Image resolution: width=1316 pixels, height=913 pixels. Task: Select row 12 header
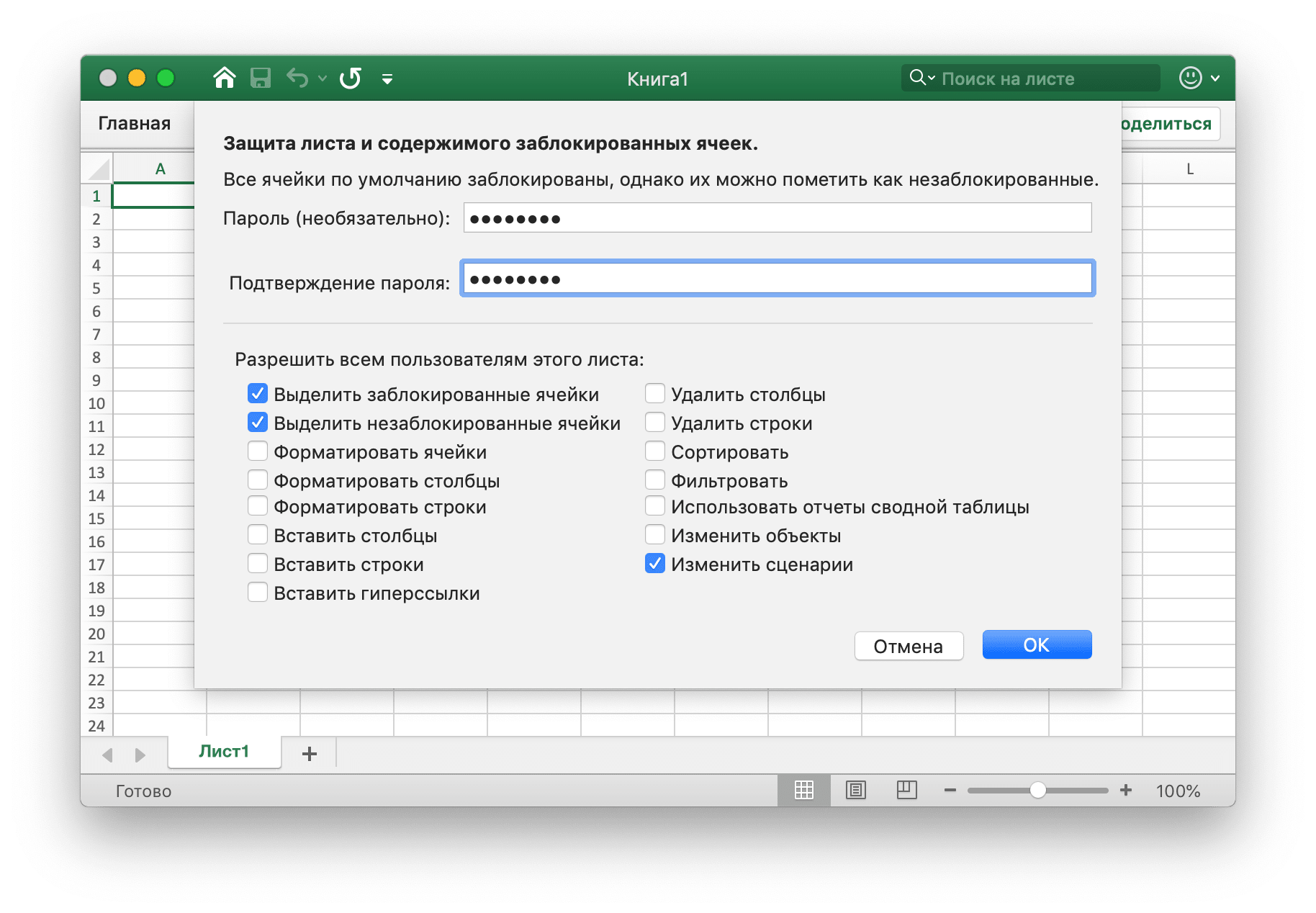(x=96, y=449)
